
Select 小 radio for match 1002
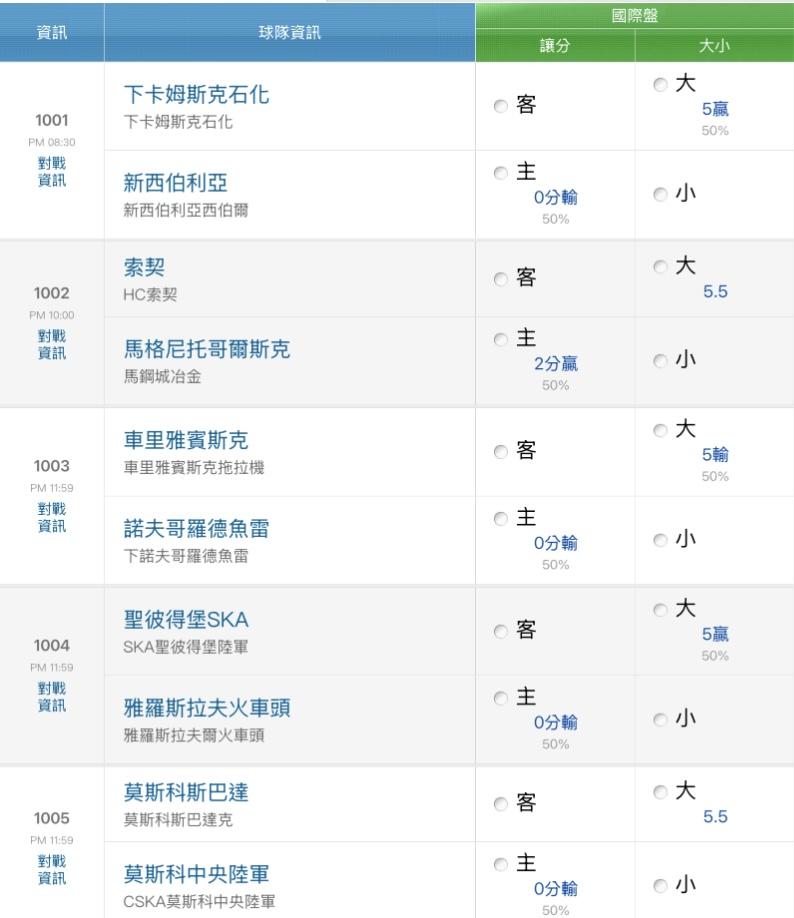tap(659, 362)
